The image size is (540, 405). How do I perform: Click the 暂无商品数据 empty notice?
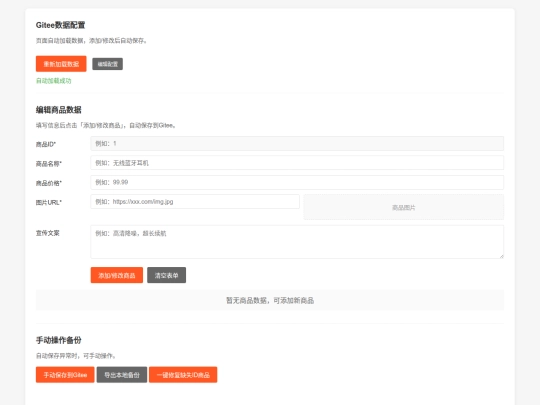270,300
